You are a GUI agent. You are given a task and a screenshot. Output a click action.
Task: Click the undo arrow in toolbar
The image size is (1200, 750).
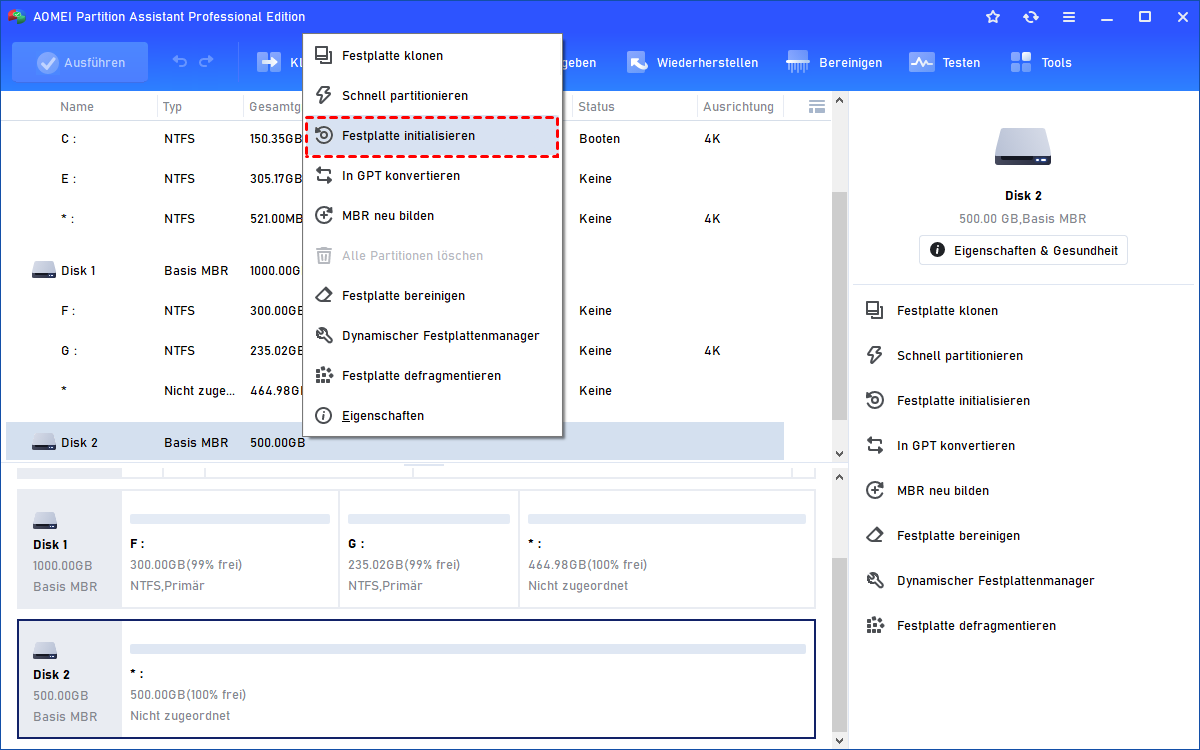[180, 62]
